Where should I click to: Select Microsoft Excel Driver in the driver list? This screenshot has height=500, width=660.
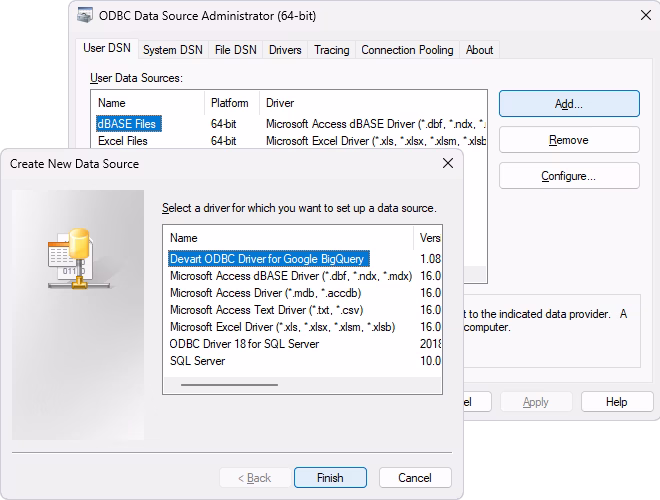click(x=282, y=327)
